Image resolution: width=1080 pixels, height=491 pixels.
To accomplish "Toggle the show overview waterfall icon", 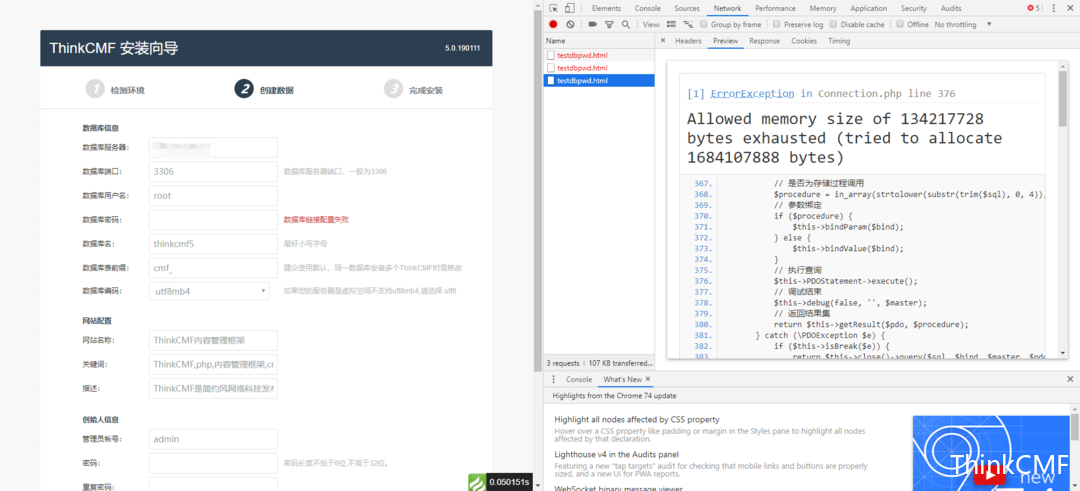I will click(x=687, y=24).
